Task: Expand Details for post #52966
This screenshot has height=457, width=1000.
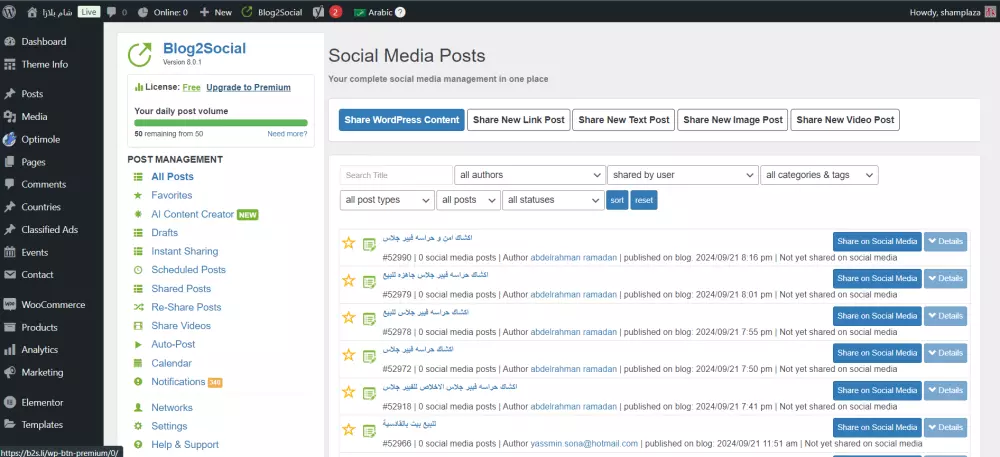Action: click(x=945, y=428)
